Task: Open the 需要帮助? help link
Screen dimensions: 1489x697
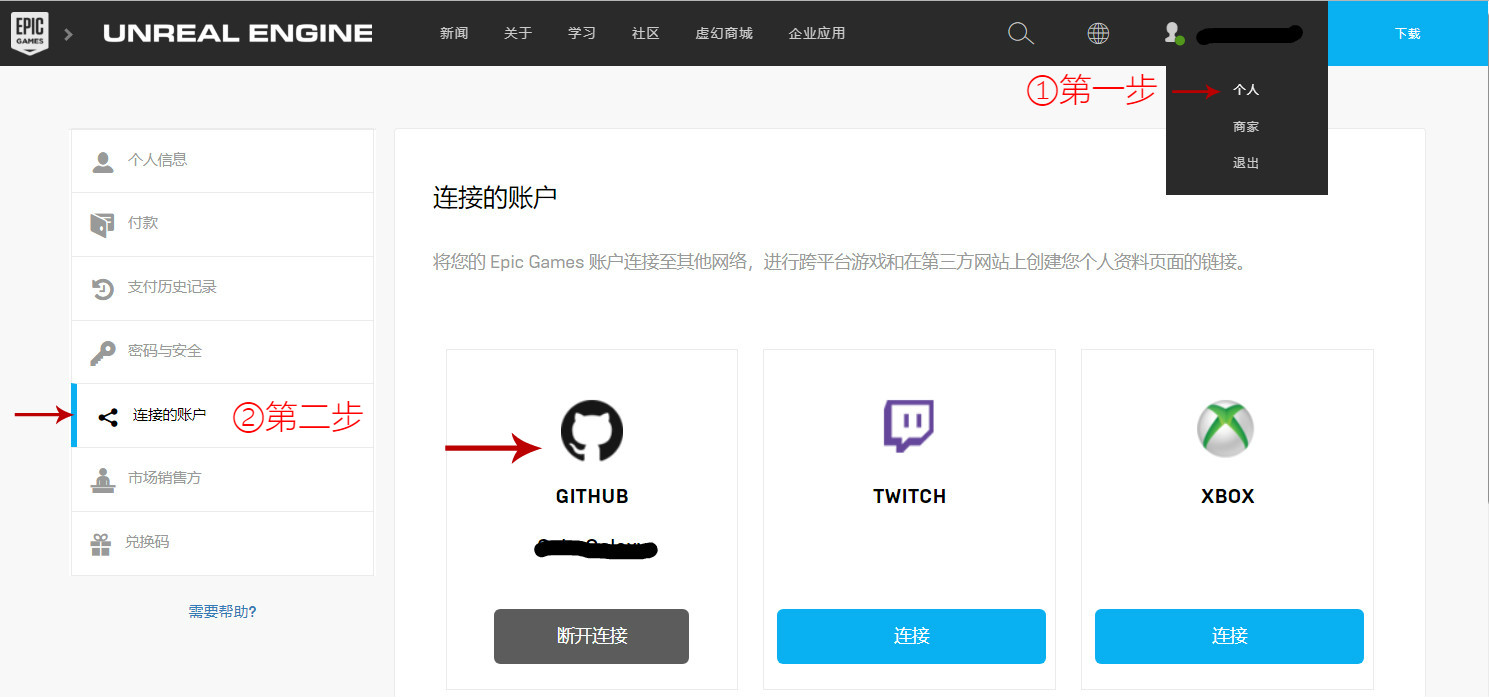Action: click(222, 611)
